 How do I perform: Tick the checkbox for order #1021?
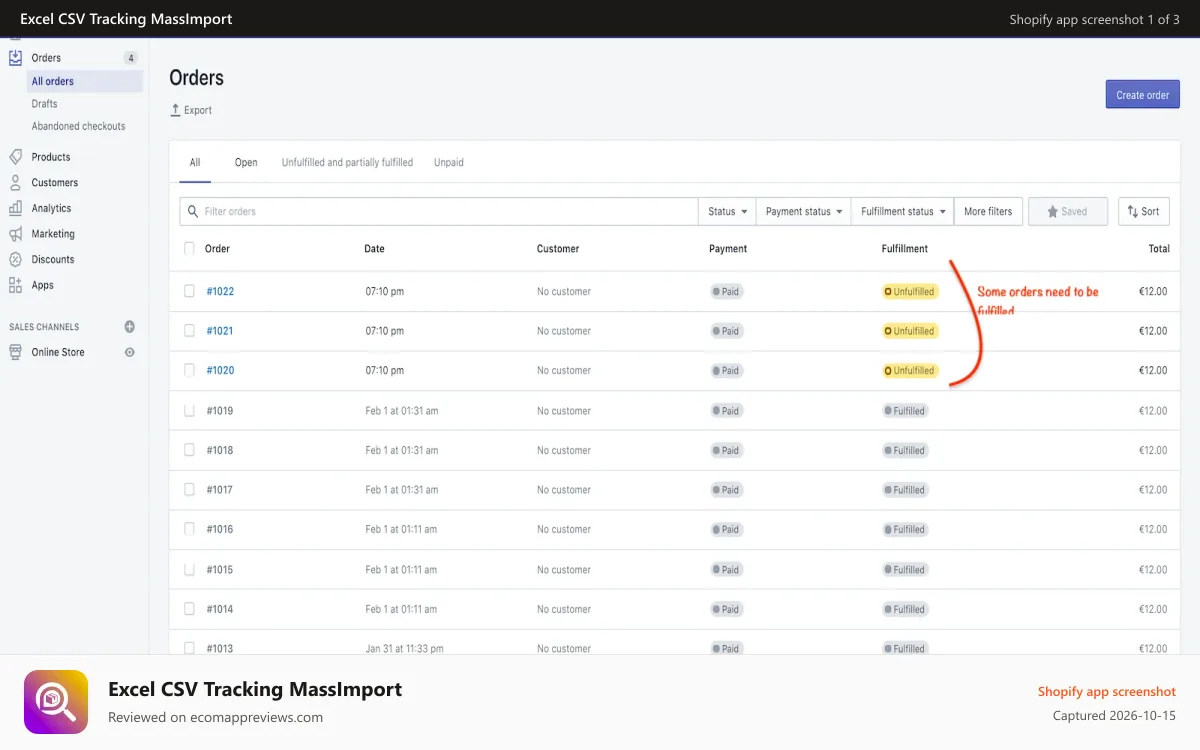coord(189,330)
